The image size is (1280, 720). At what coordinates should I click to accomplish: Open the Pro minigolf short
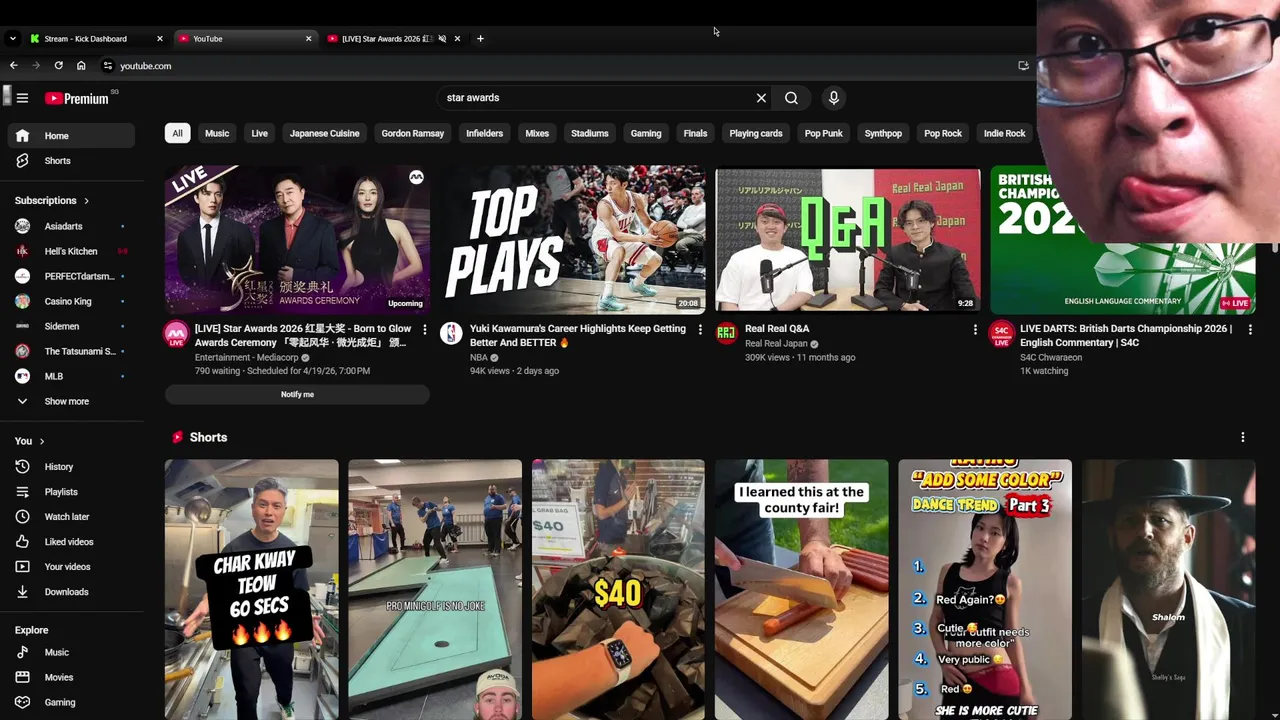(435, 590)
